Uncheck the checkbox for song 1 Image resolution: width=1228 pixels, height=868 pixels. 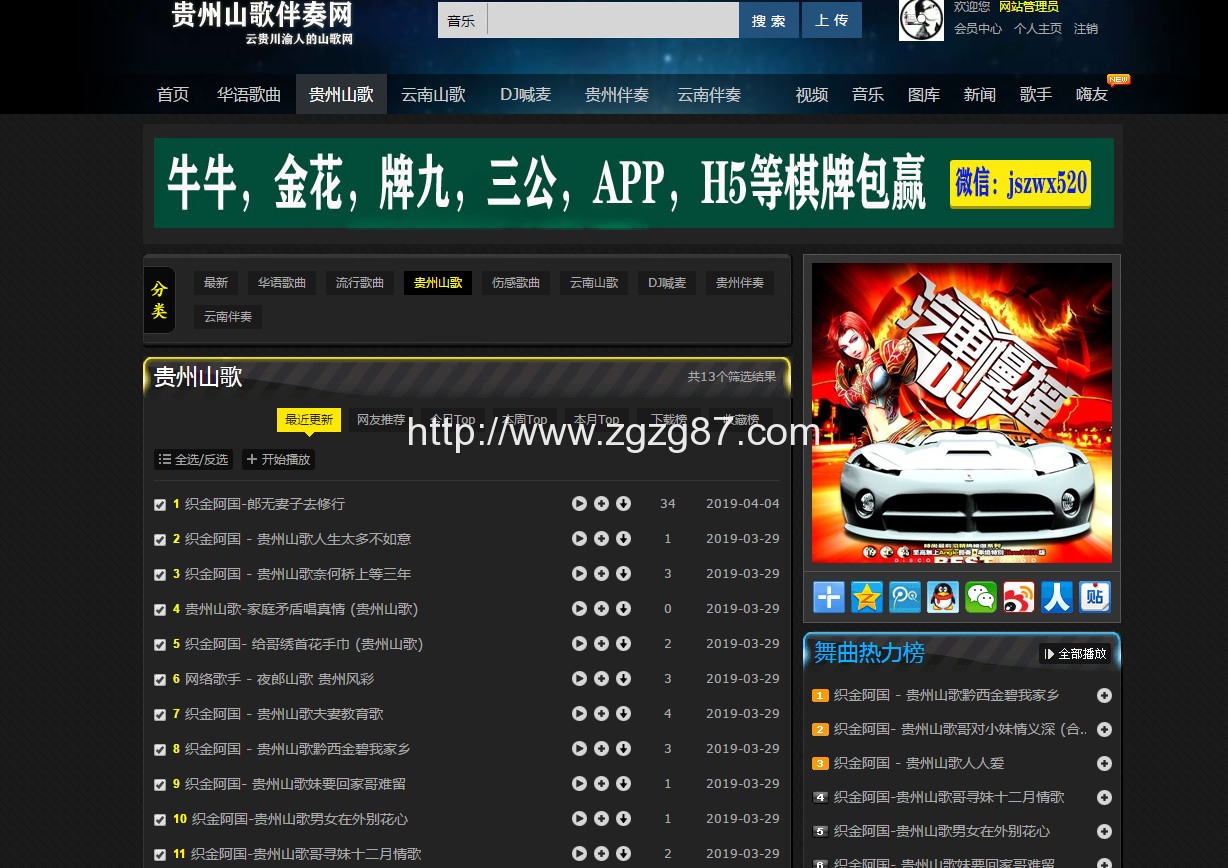160,505
